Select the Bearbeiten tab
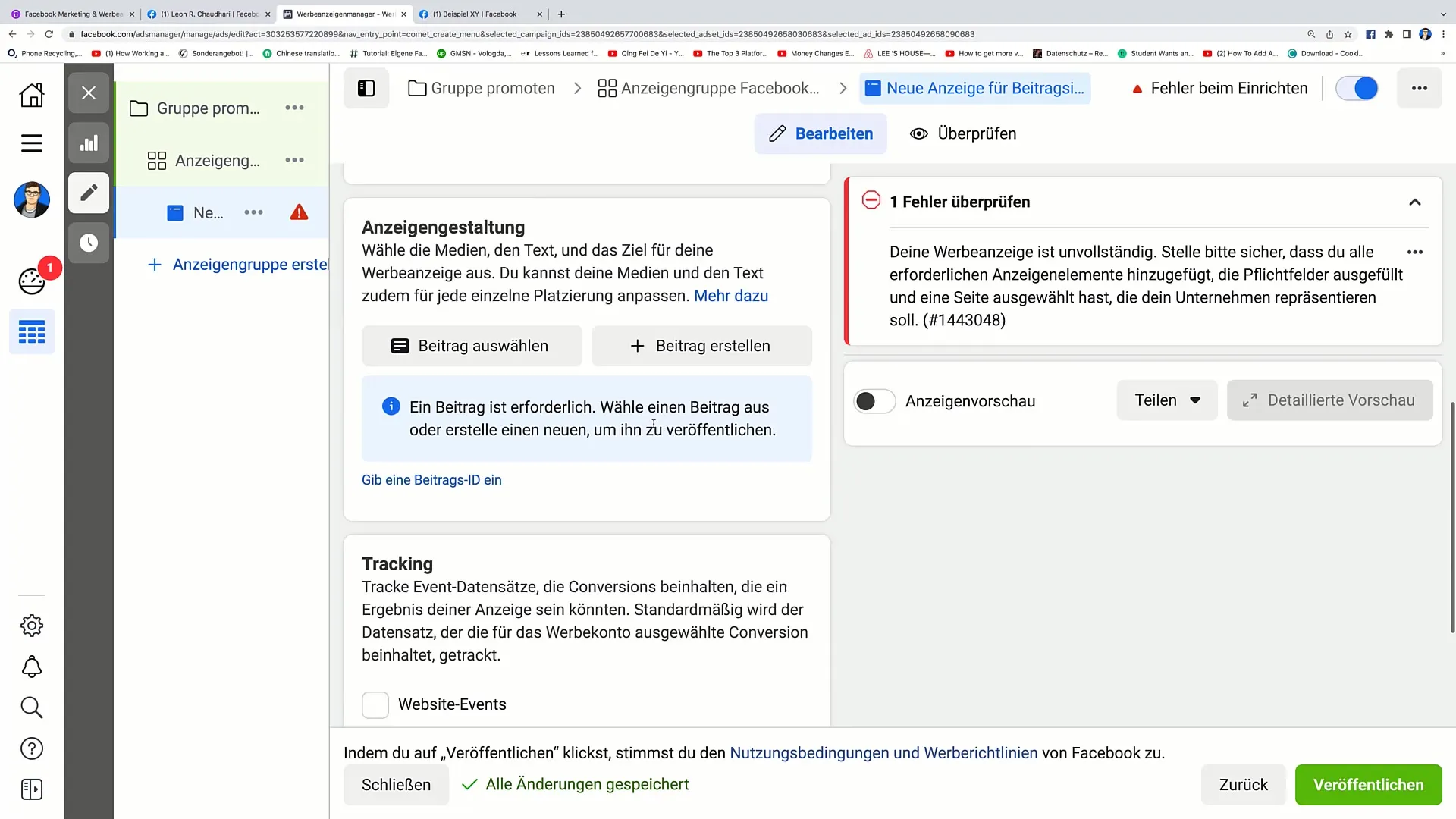The width and height of the screenshot is (1456, 819). (820, 133)
